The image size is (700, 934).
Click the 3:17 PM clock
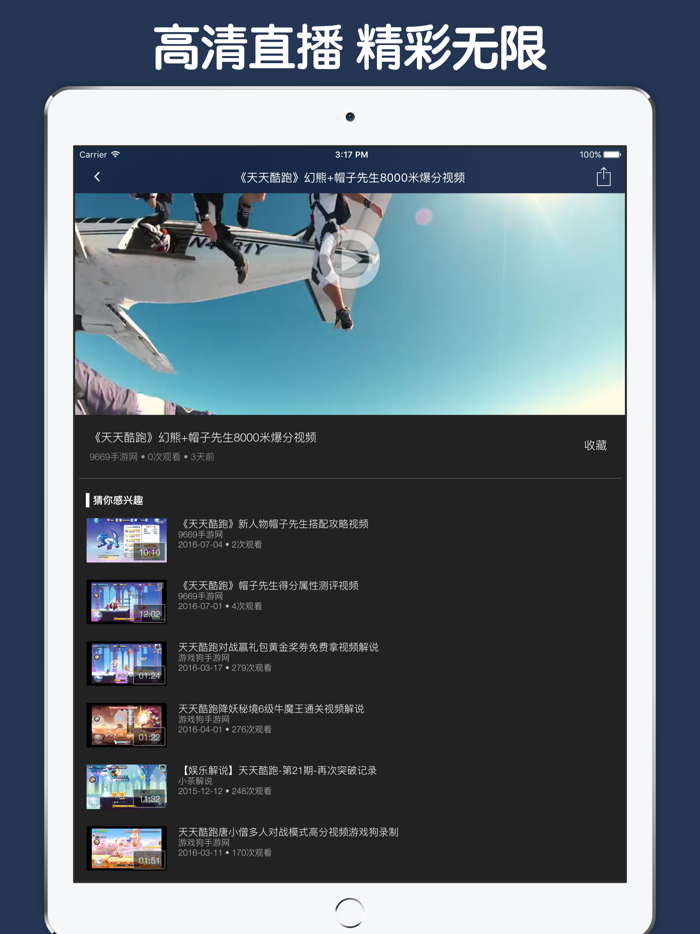pyautogui.click(x=351, y=154)
